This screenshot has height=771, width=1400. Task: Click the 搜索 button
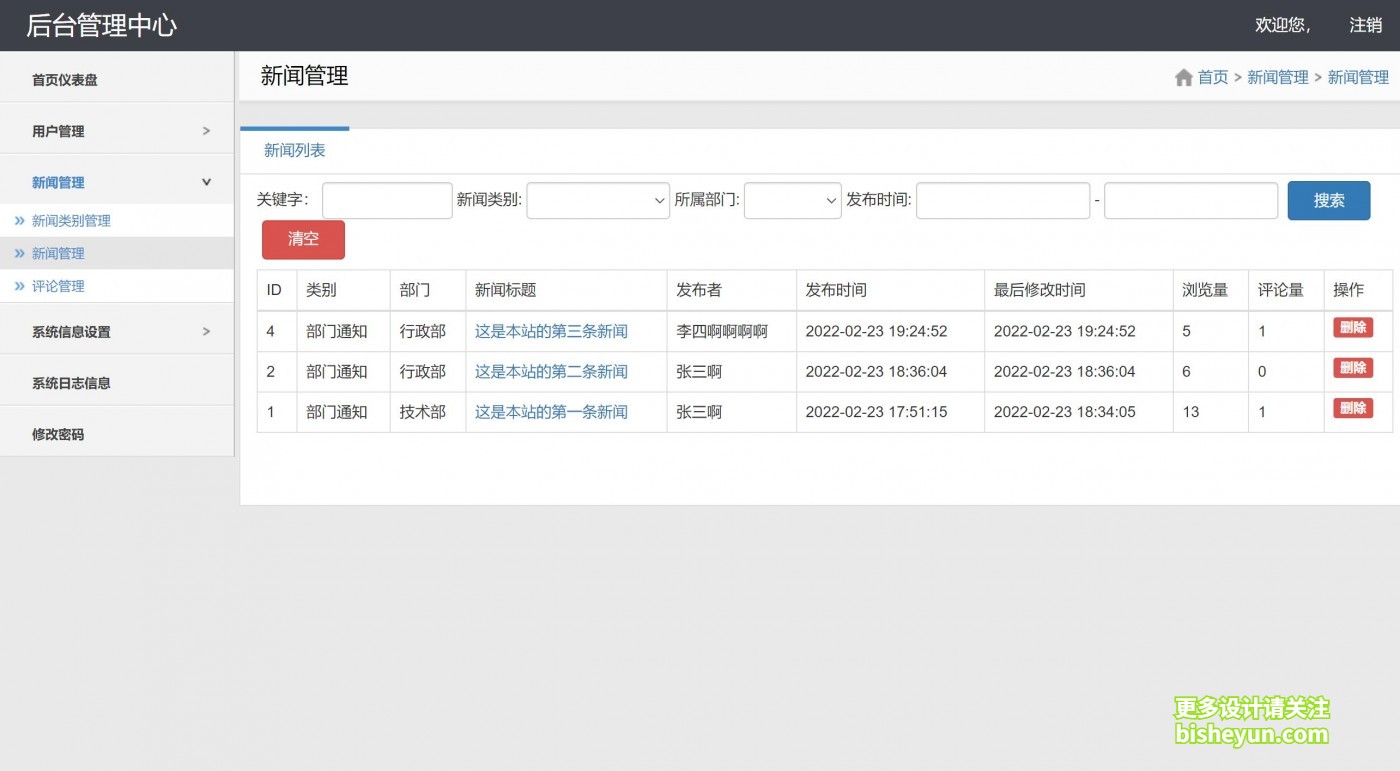click(1329, 200)
